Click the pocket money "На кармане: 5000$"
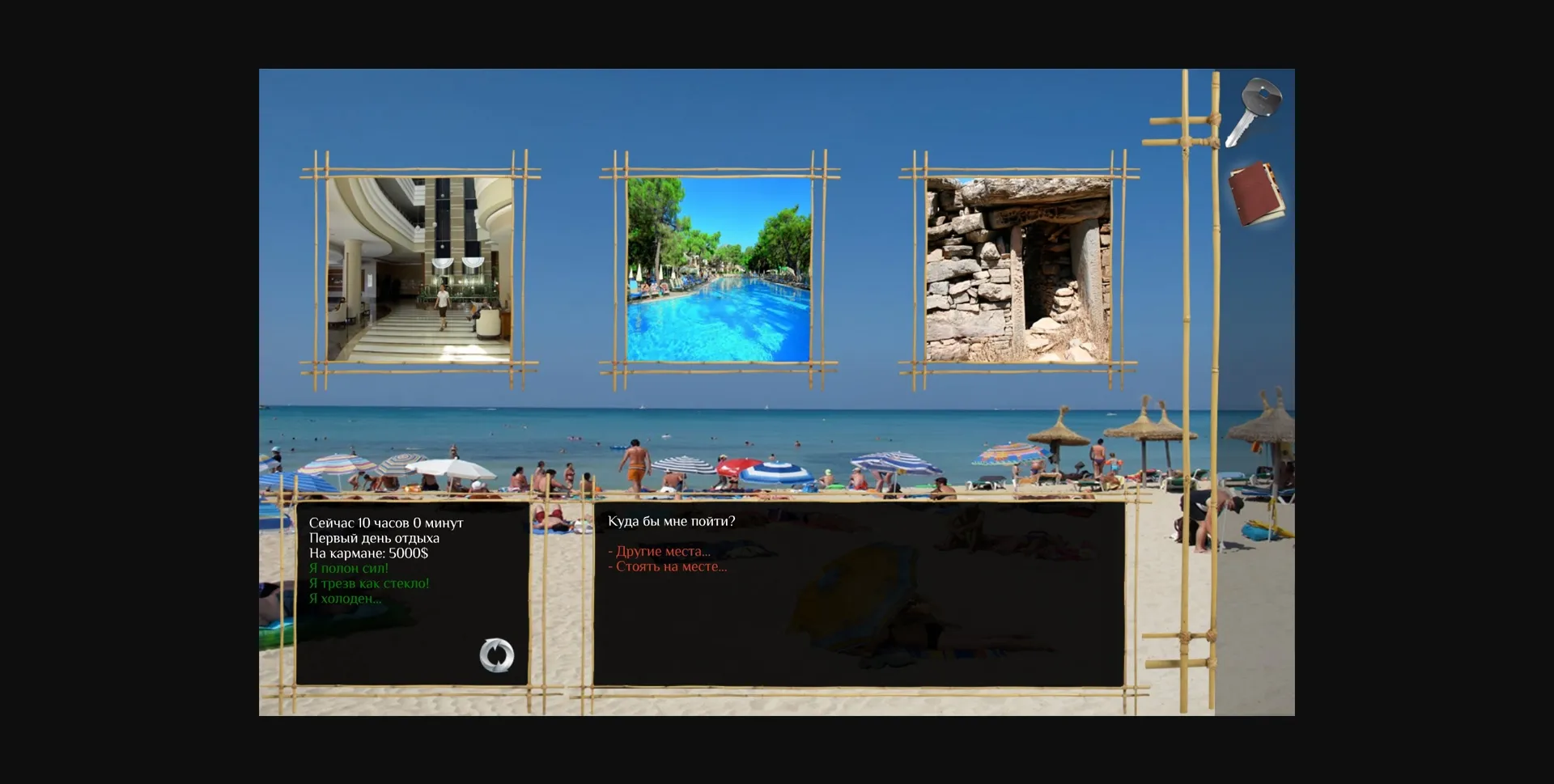The height and width of the screenshot is (784, 1554). pos(368,553)
